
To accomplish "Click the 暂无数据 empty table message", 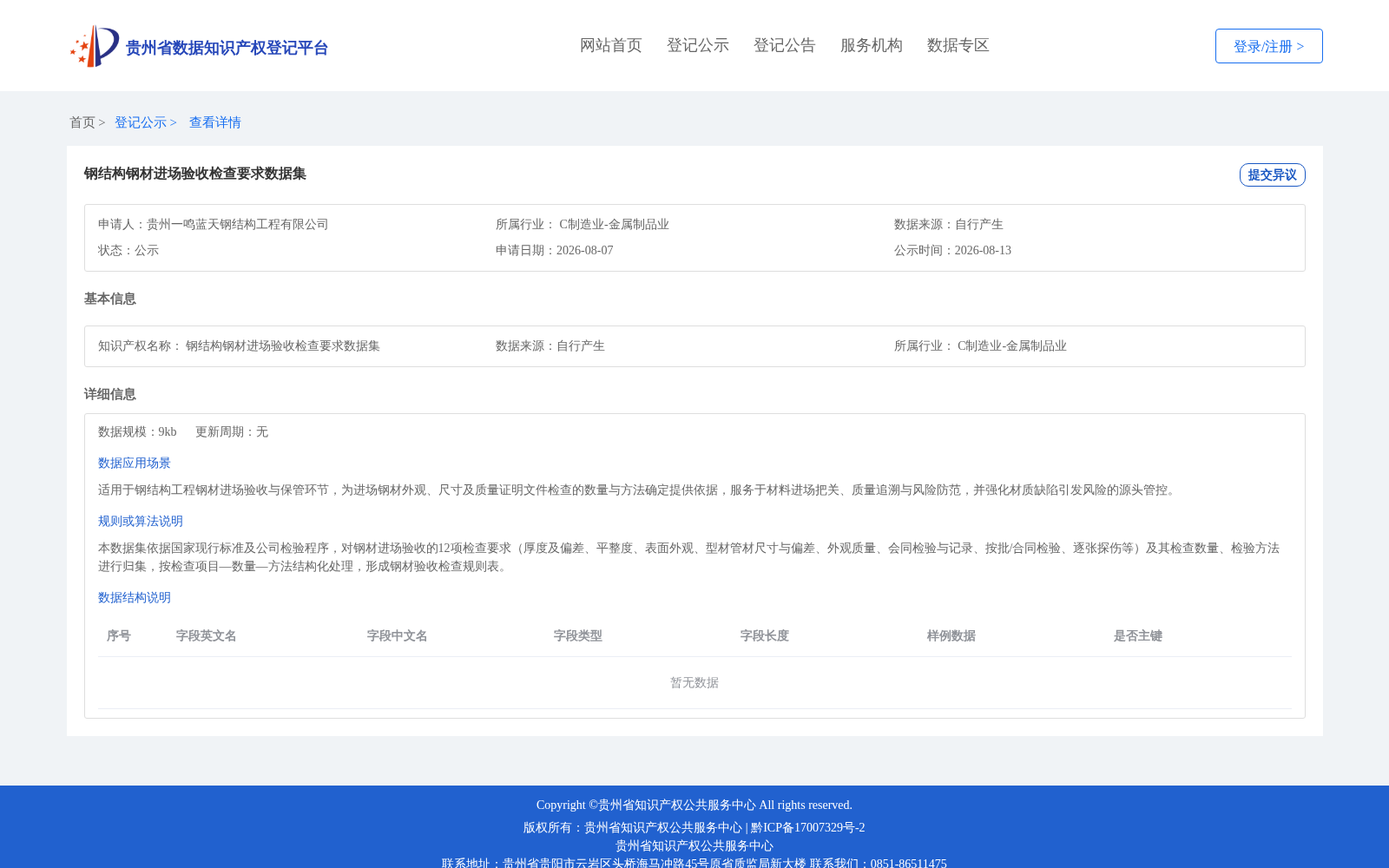I will pyautogui.click(x=694, y=682).
